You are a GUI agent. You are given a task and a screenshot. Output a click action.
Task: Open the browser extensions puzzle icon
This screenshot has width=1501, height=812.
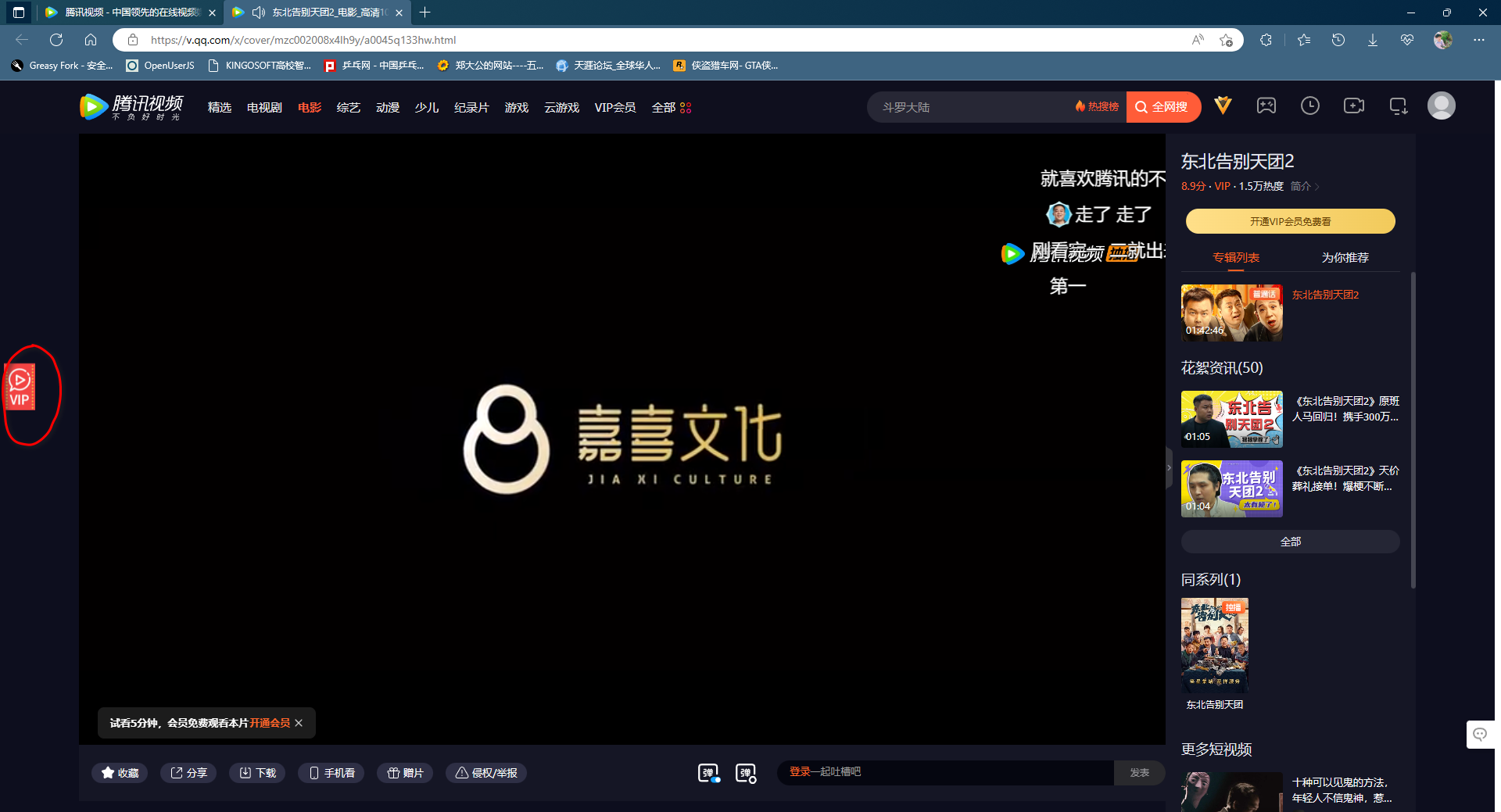[1266, 40]
